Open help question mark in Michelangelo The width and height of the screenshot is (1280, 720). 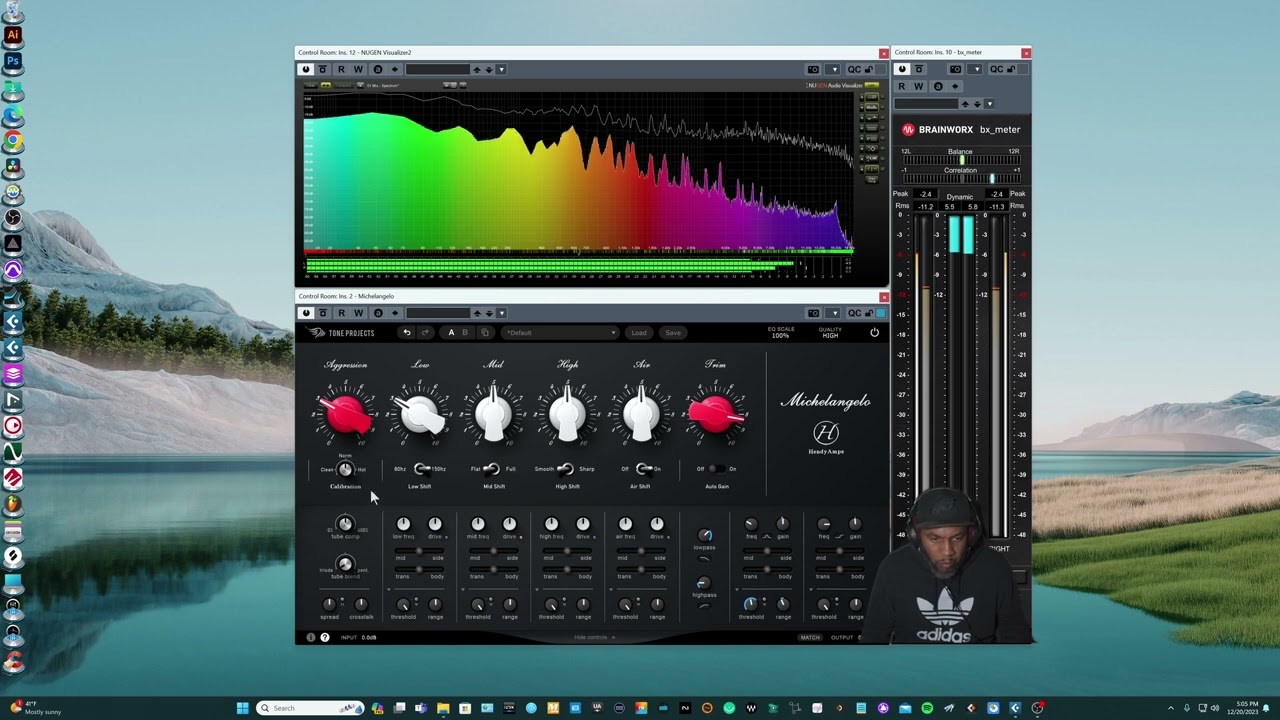pyautogui.click(x=325, y=637)
